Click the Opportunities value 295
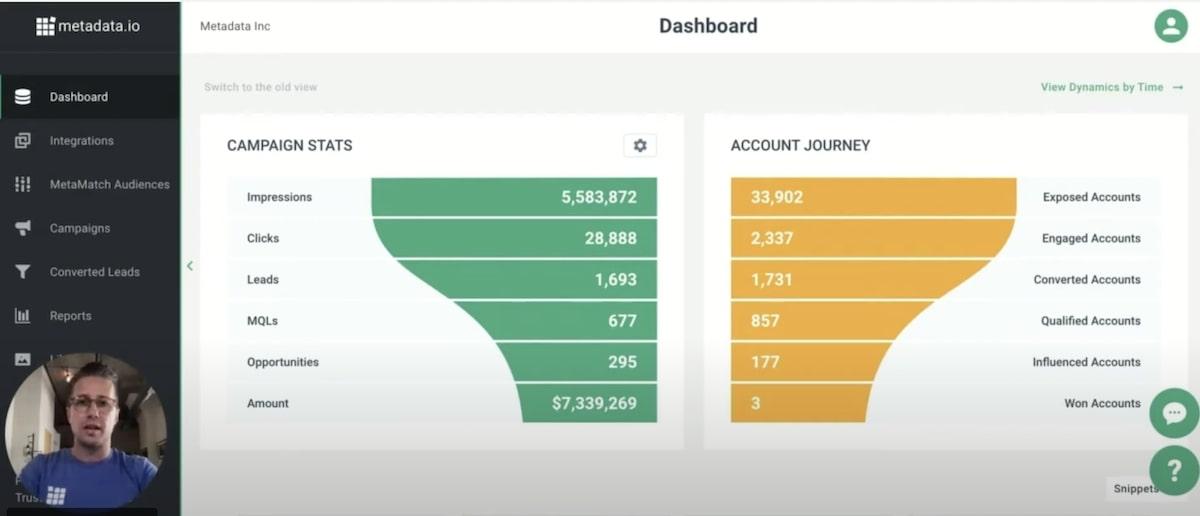Screen dimensions: 1200x516 coord(622,362)
